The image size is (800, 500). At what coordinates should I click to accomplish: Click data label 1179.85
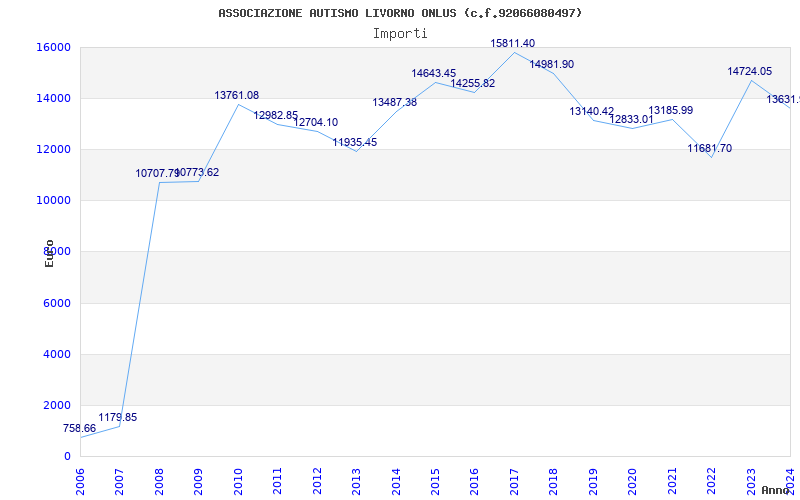coord(118,417)
